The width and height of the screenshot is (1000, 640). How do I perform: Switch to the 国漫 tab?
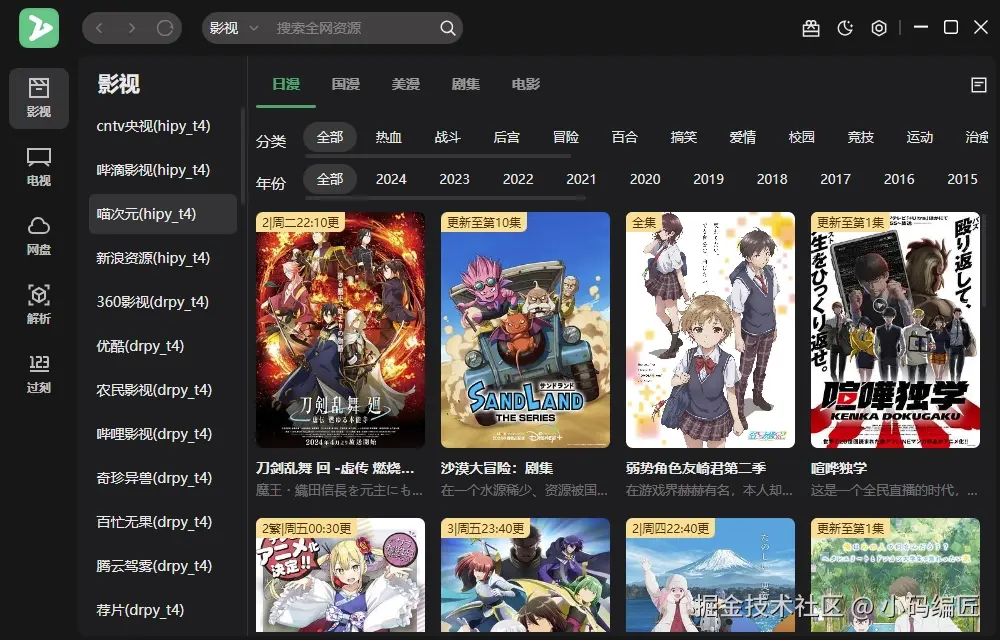346,84
